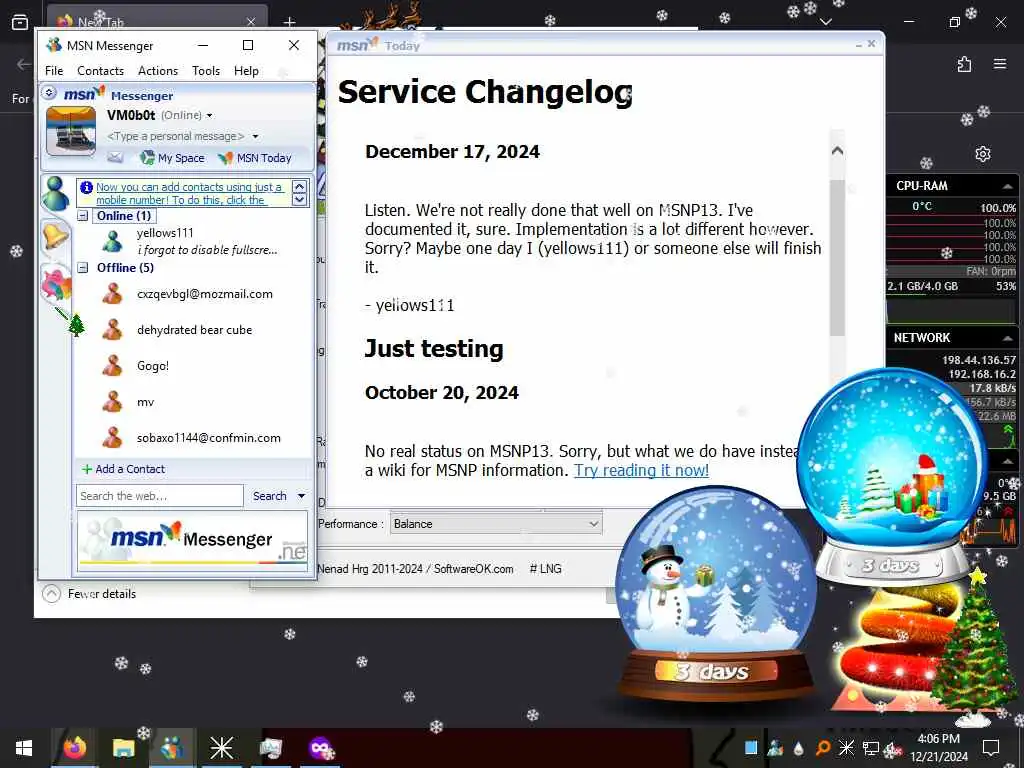
Task: Open the e-mail inbox envelope icon
Action: click(x=115, y=157)
